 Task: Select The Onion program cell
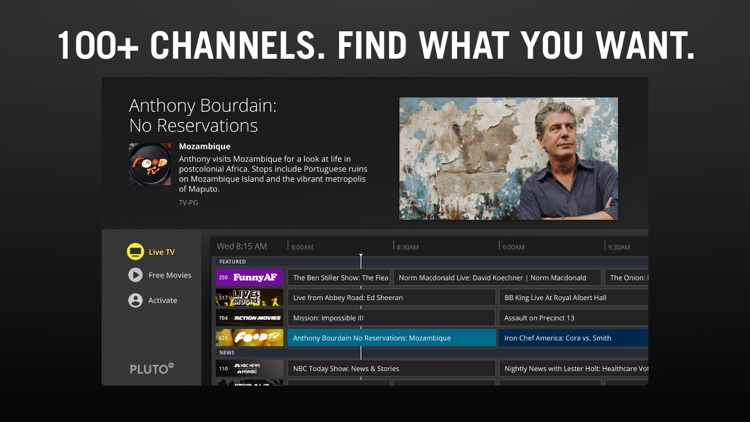point(627,278)
